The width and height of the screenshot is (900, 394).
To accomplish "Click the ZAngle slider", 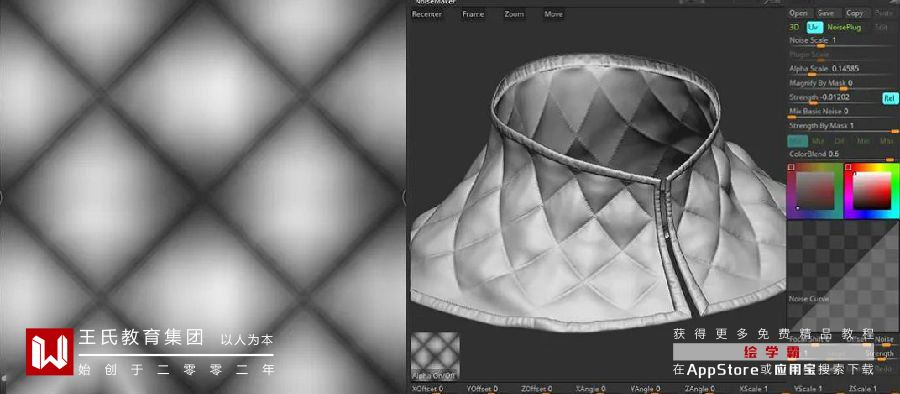I will tap(709, 389).
